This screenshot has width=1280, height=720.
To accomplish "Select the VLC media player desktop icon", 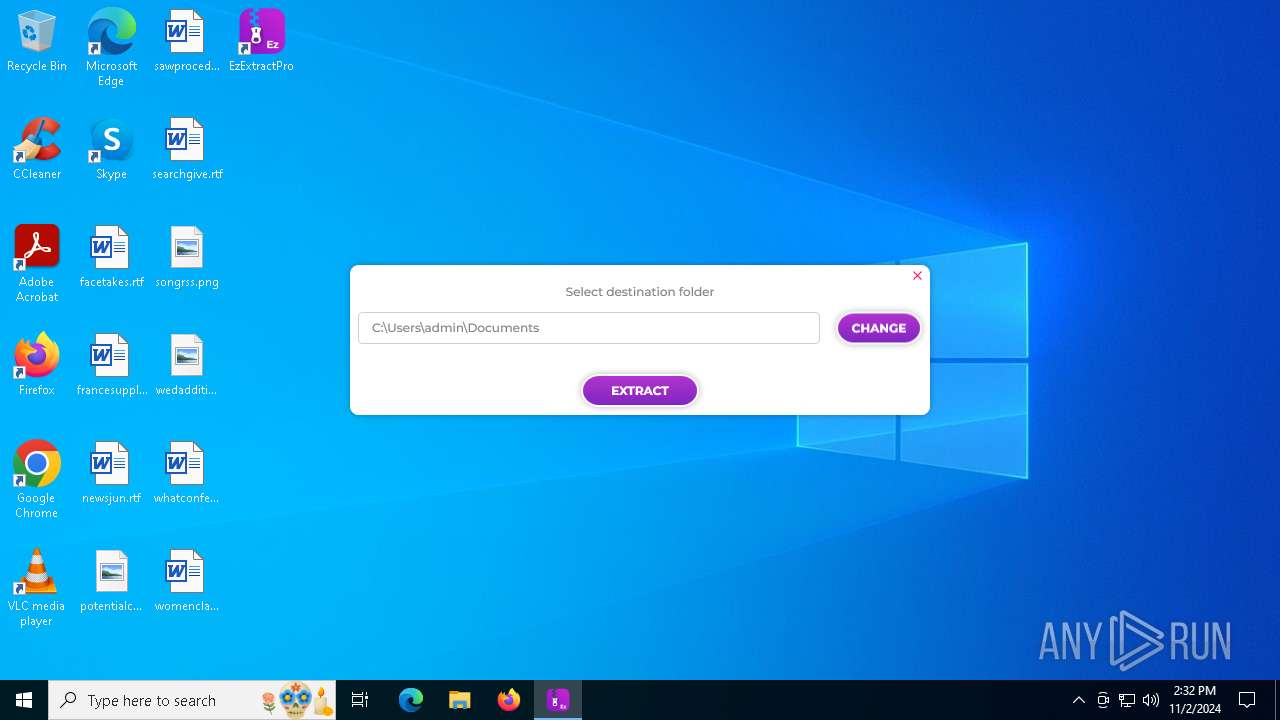I will (37, 588).
